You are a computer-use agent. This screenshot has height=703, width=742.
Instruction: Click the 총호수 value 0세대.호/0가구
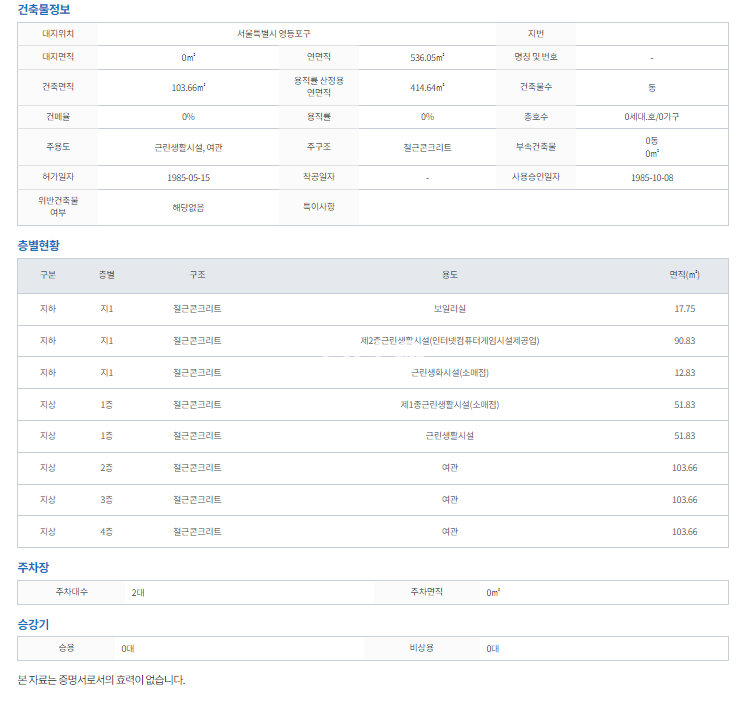(652, 117)
